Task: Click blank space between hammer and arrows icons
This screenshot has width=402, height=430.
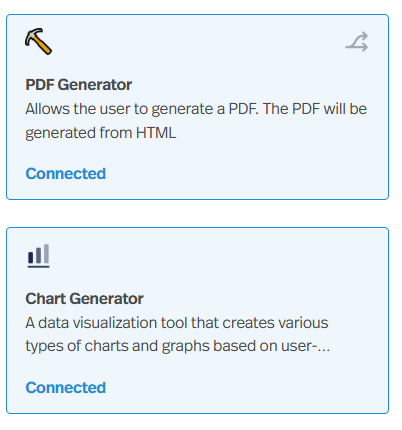Action: pos(198,42)
